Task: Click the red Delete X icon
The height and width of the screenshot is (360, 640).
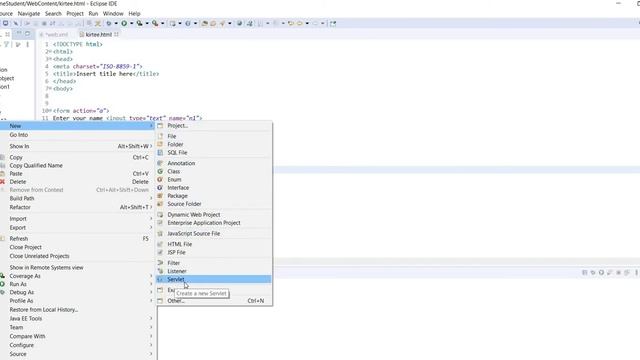Action: tap(2, 182)
